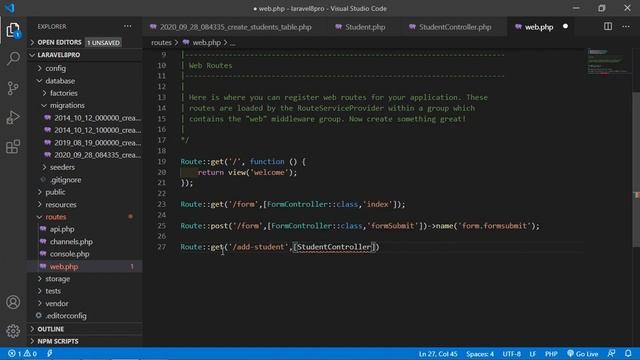Expand the public folder

point(55,192)
